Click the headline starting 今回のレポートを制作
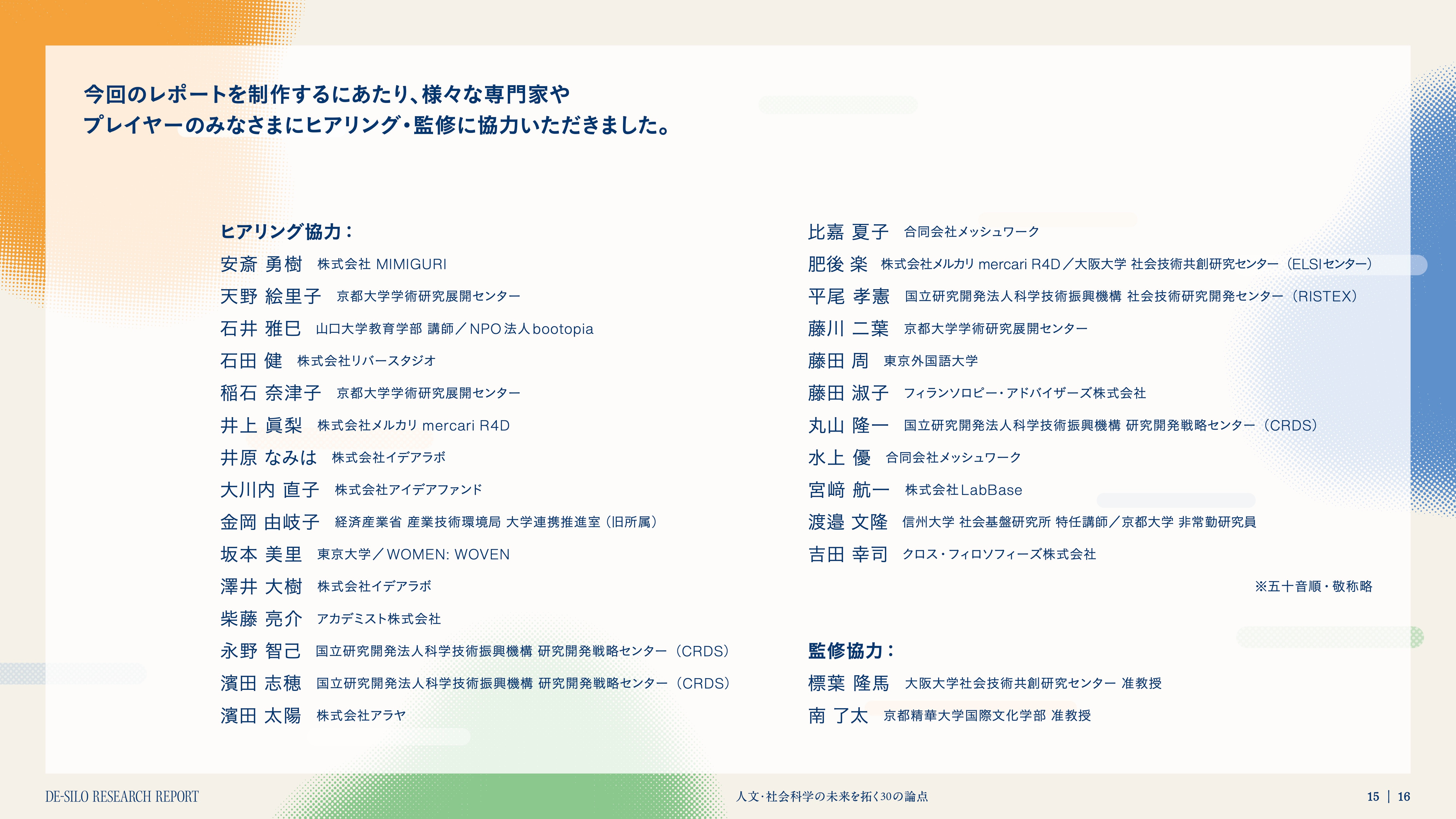This screenshot has width=1456, height=819. [x=327, y=94]
